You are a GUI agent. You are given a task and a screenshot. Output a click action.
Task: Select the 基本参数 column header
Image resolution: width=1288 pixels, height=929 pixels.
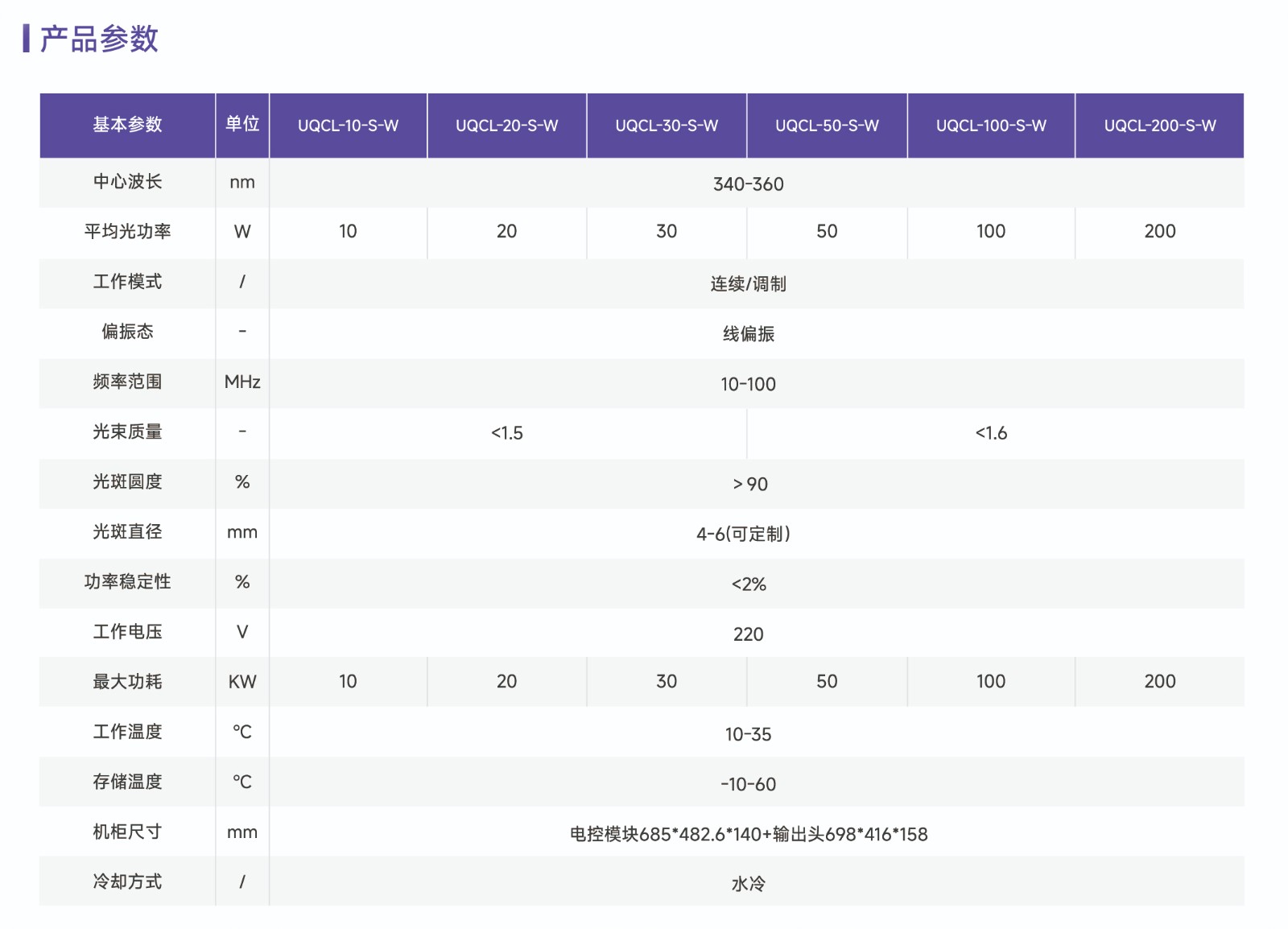point(127,125)
